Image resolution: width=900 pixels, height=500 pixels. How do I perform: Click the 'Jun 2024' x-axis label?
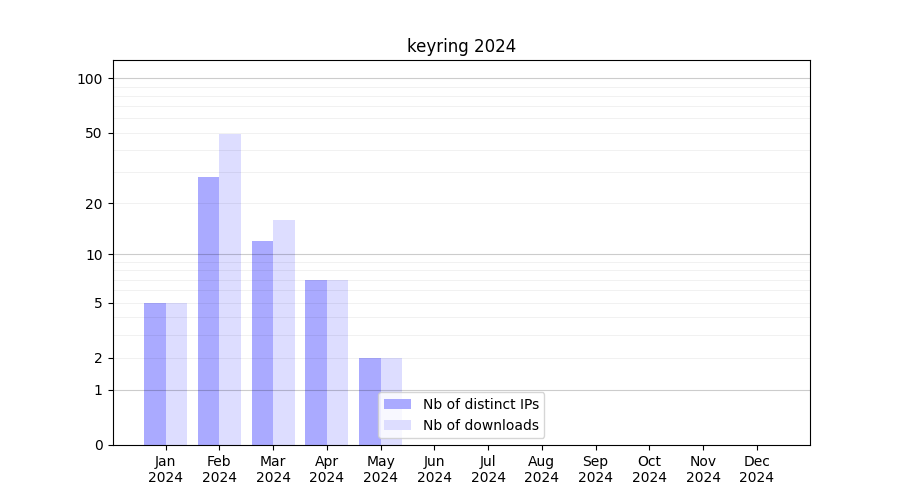[434, 469]
